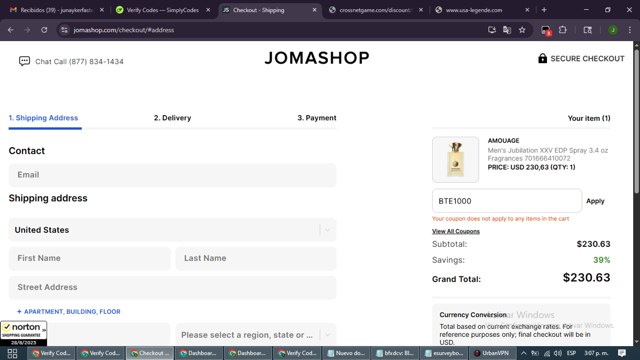
Task: Open the region or state dropdown
Action: [256, 335]
